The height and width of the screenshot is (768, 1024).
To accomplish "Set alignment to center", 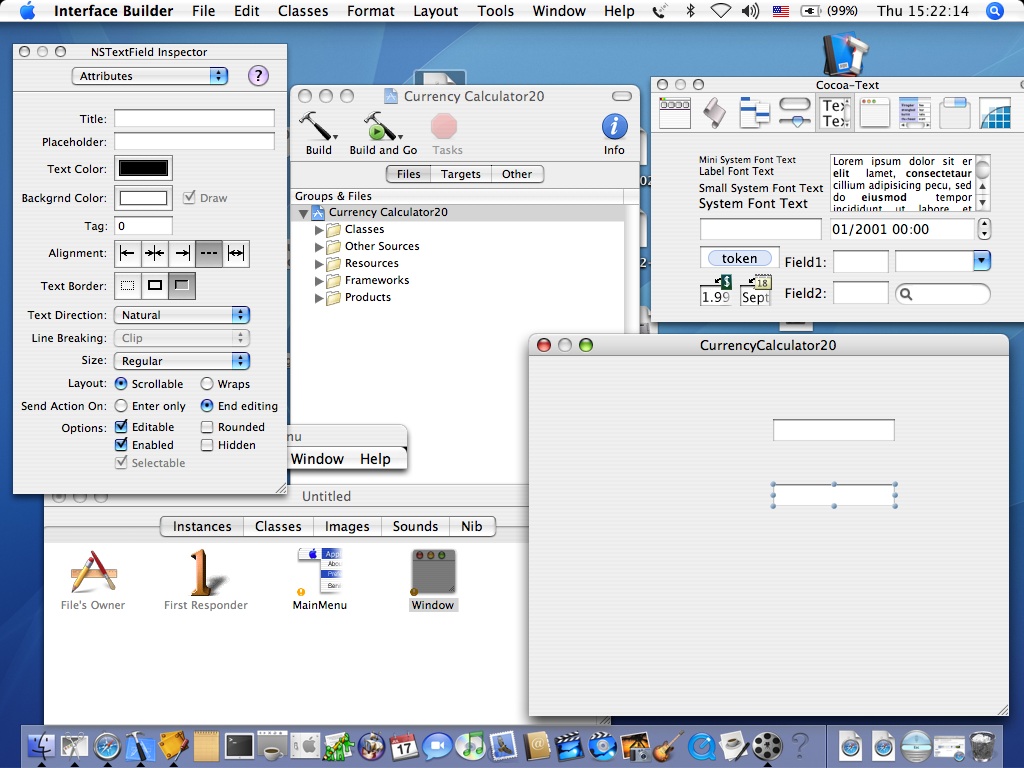I will 155,253.
